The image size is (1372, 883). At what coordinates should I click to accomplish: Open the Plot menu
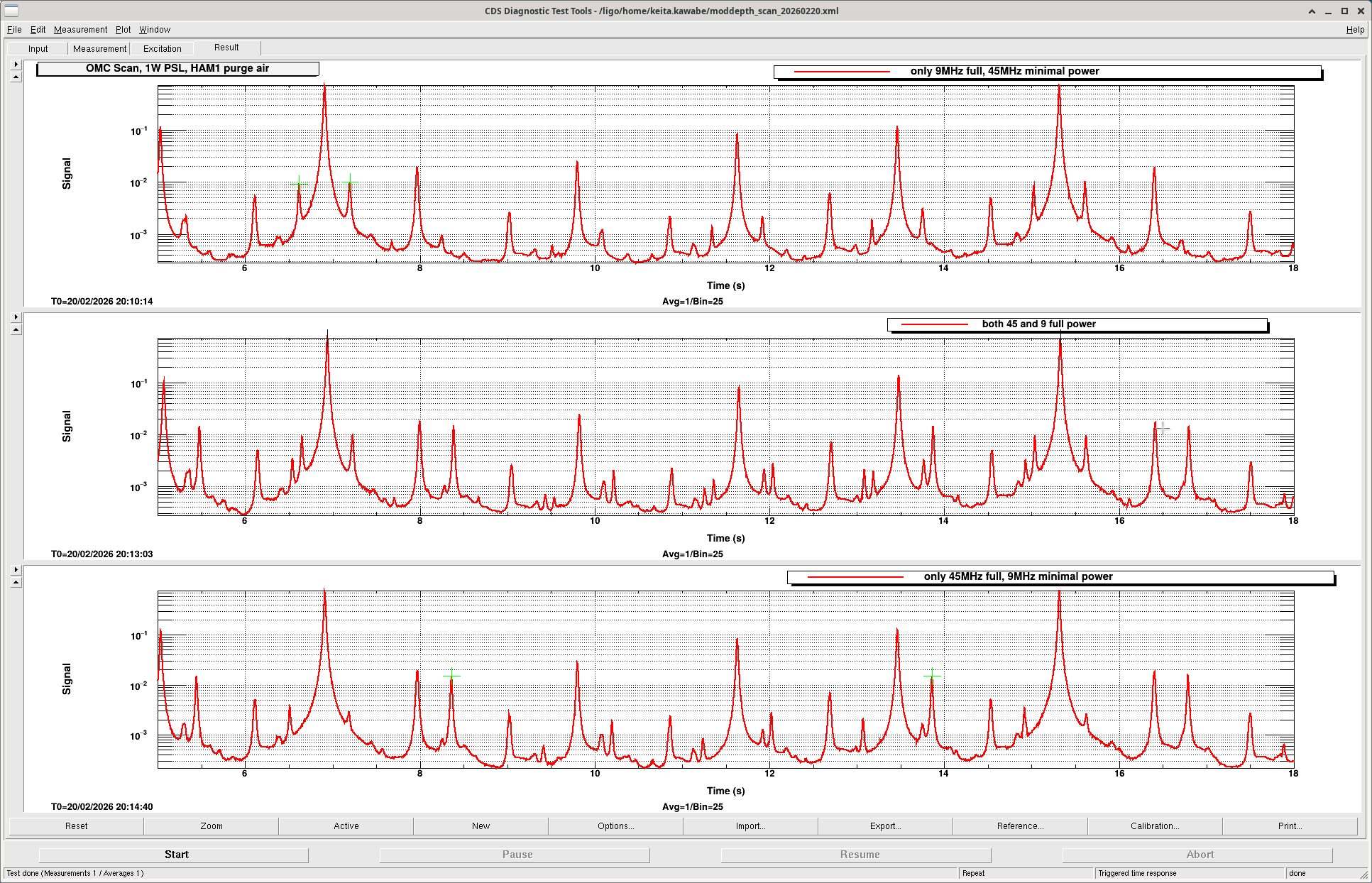point(123,30)
